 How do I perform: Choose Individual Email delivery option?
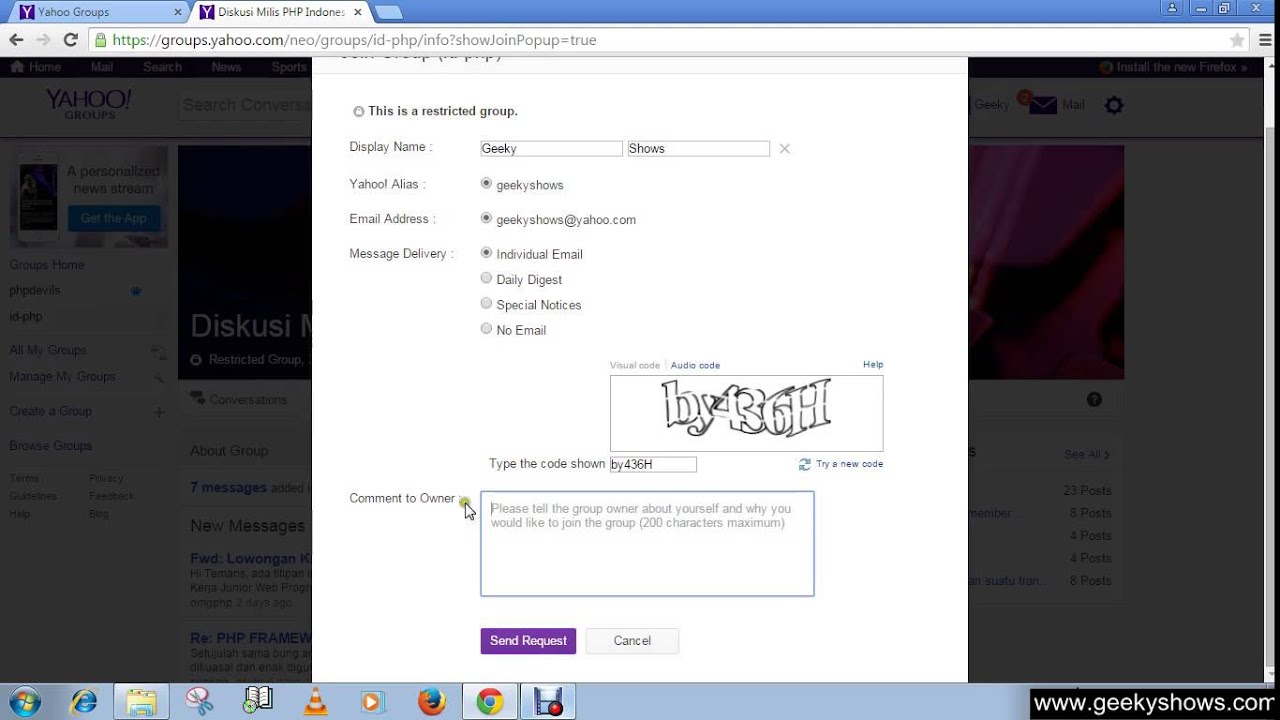click(x=486, y=253)
